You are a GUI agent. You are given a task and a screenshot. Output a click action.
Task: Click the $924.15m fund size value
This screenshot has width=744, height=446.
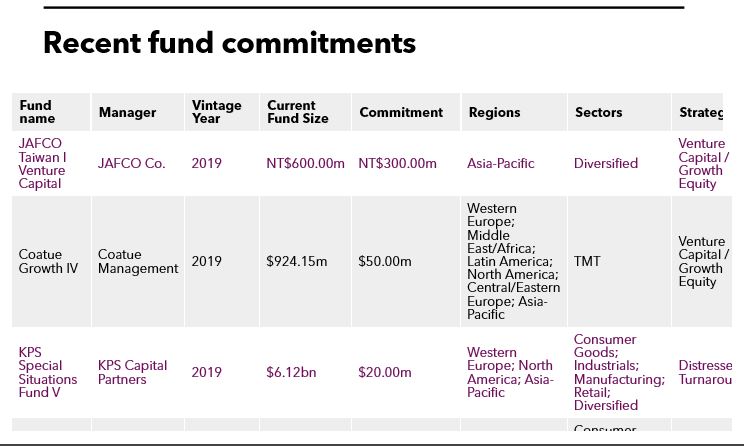click(296, 261)
